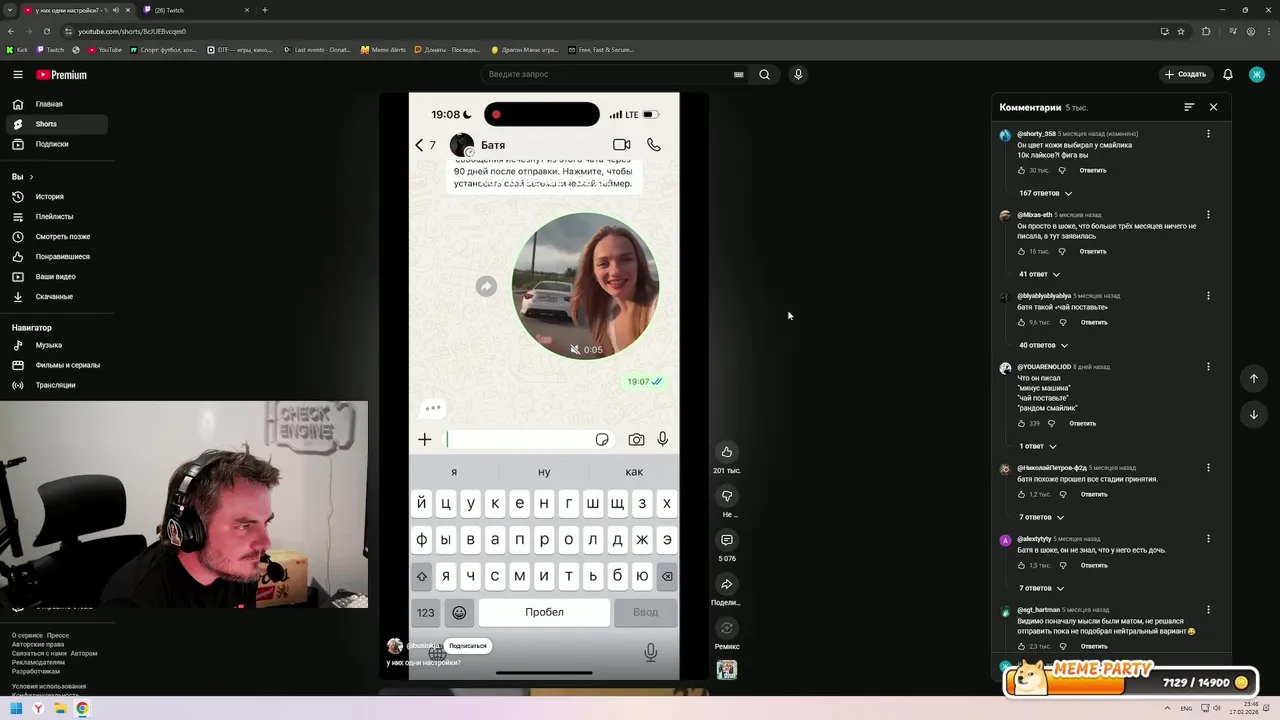Expand 7 ответов under alextytyty comment

(x=1041, y=588)
